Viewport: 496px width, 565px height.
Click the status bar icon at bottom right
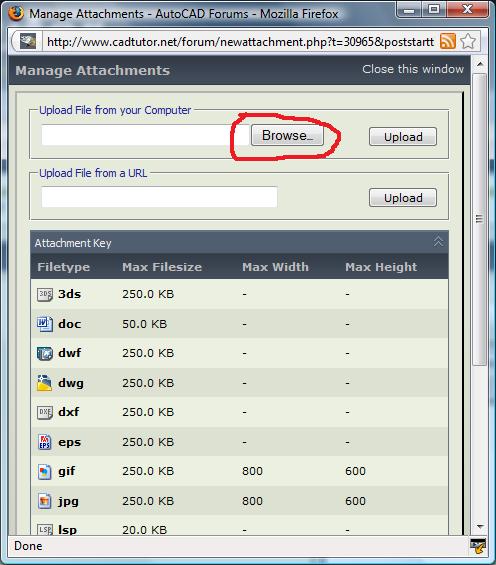[x=478, y=546]
